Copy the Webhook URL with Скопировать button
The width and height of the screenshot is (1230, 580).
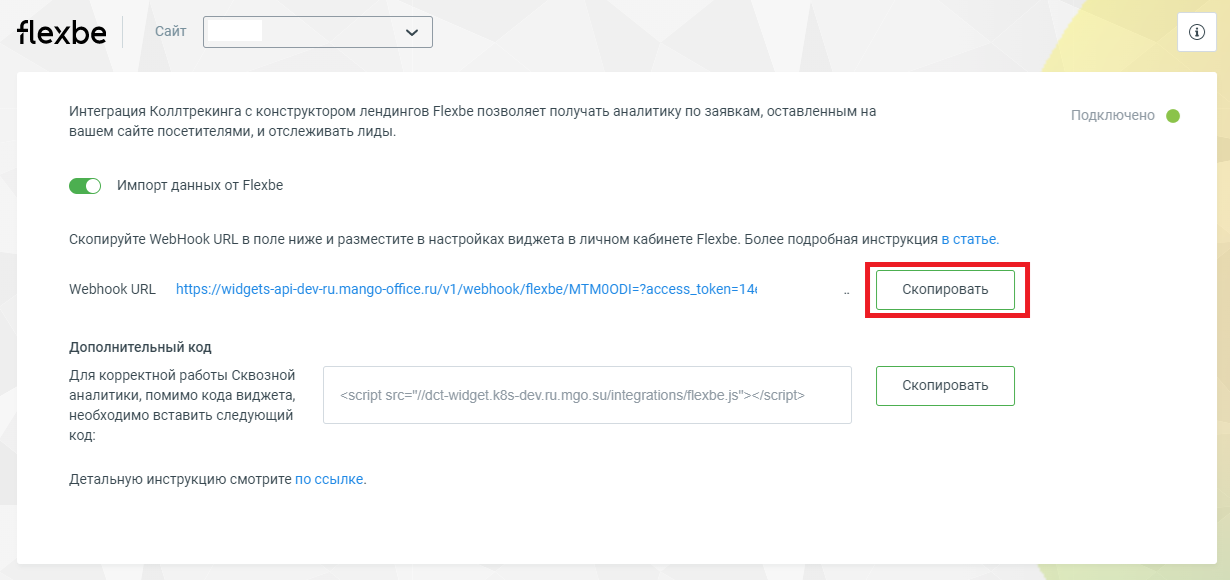coord(945,290)
